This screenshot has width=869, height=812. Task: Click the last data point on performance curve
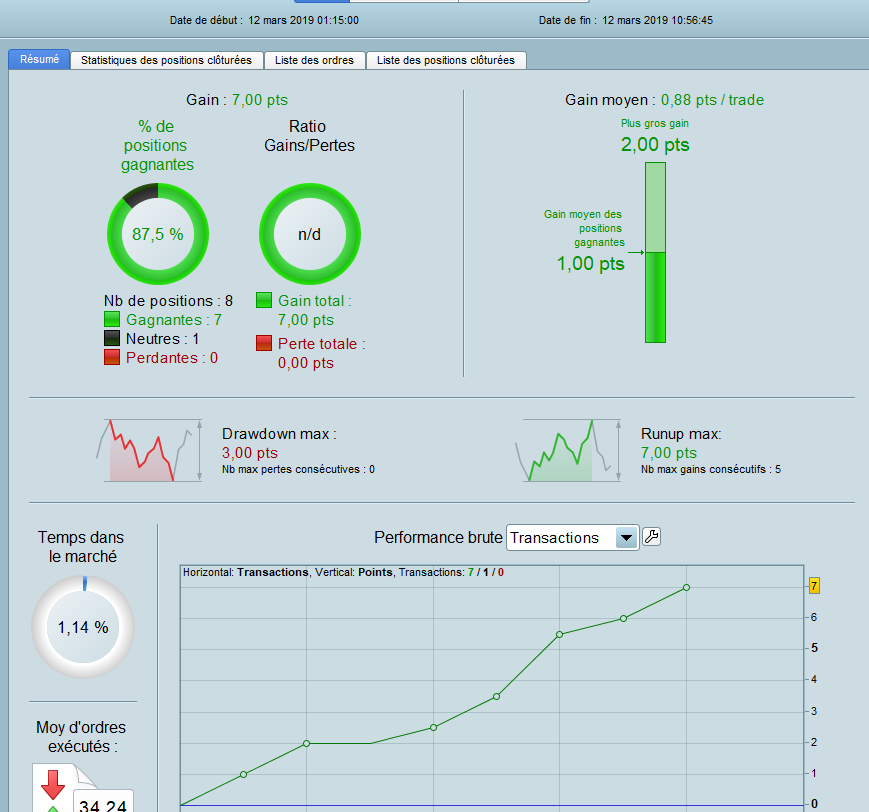point(687,587)
